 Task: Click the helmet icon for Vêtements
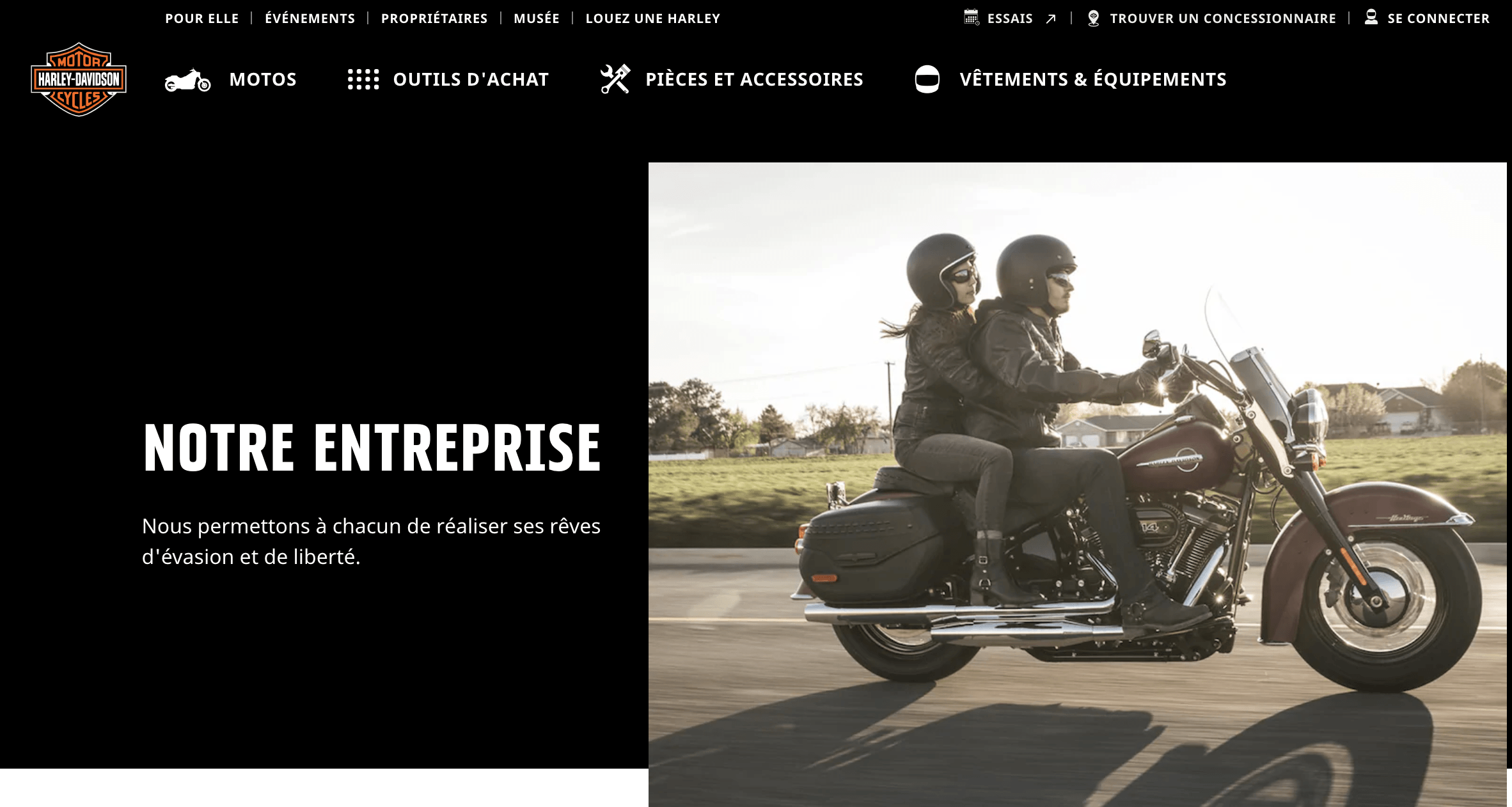point(927,79)
